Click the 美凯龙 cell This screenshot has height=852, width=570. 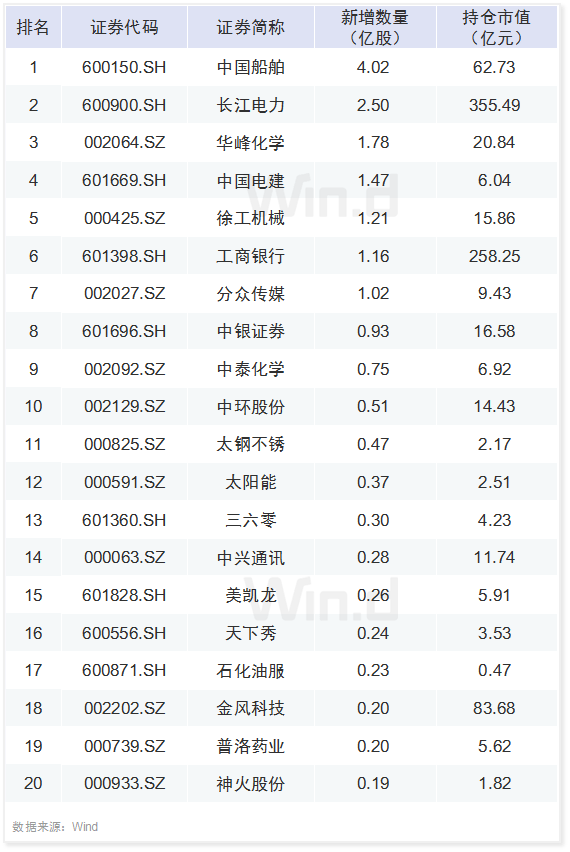(250, 596)
